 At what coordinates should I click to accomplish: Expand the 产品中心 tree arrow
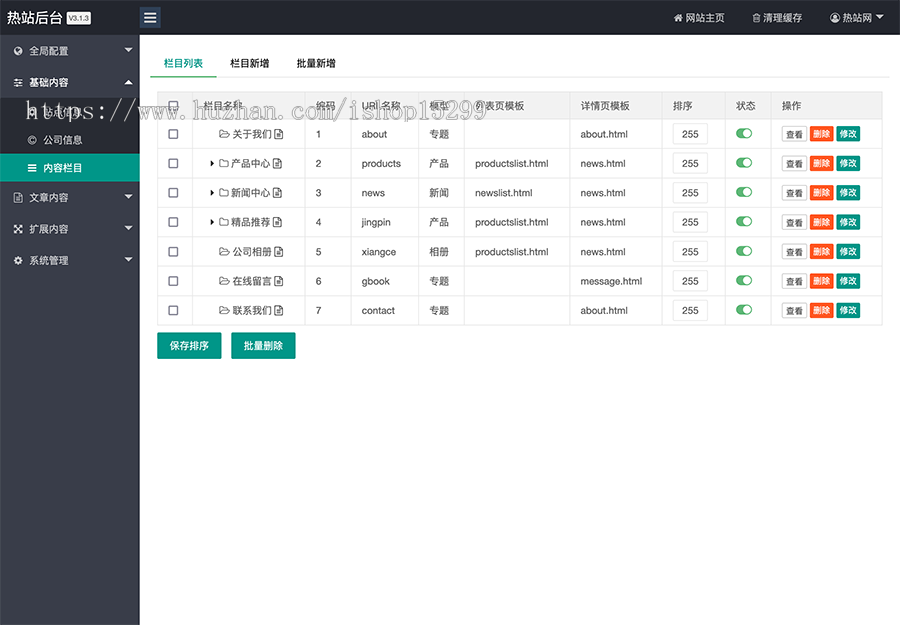coord(212,164)
